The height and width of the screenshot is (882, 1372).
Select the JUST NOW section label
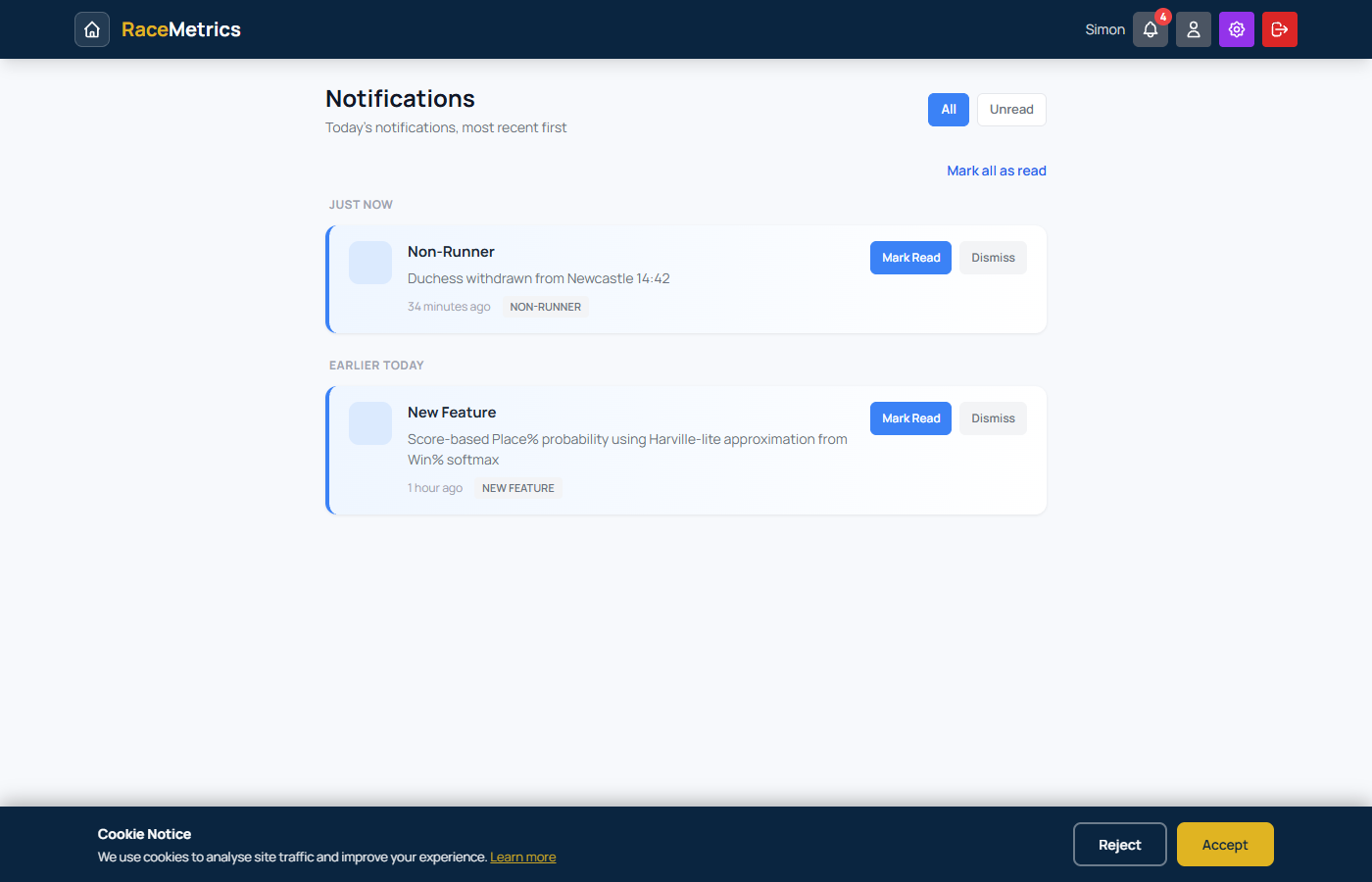pos(361,204)
